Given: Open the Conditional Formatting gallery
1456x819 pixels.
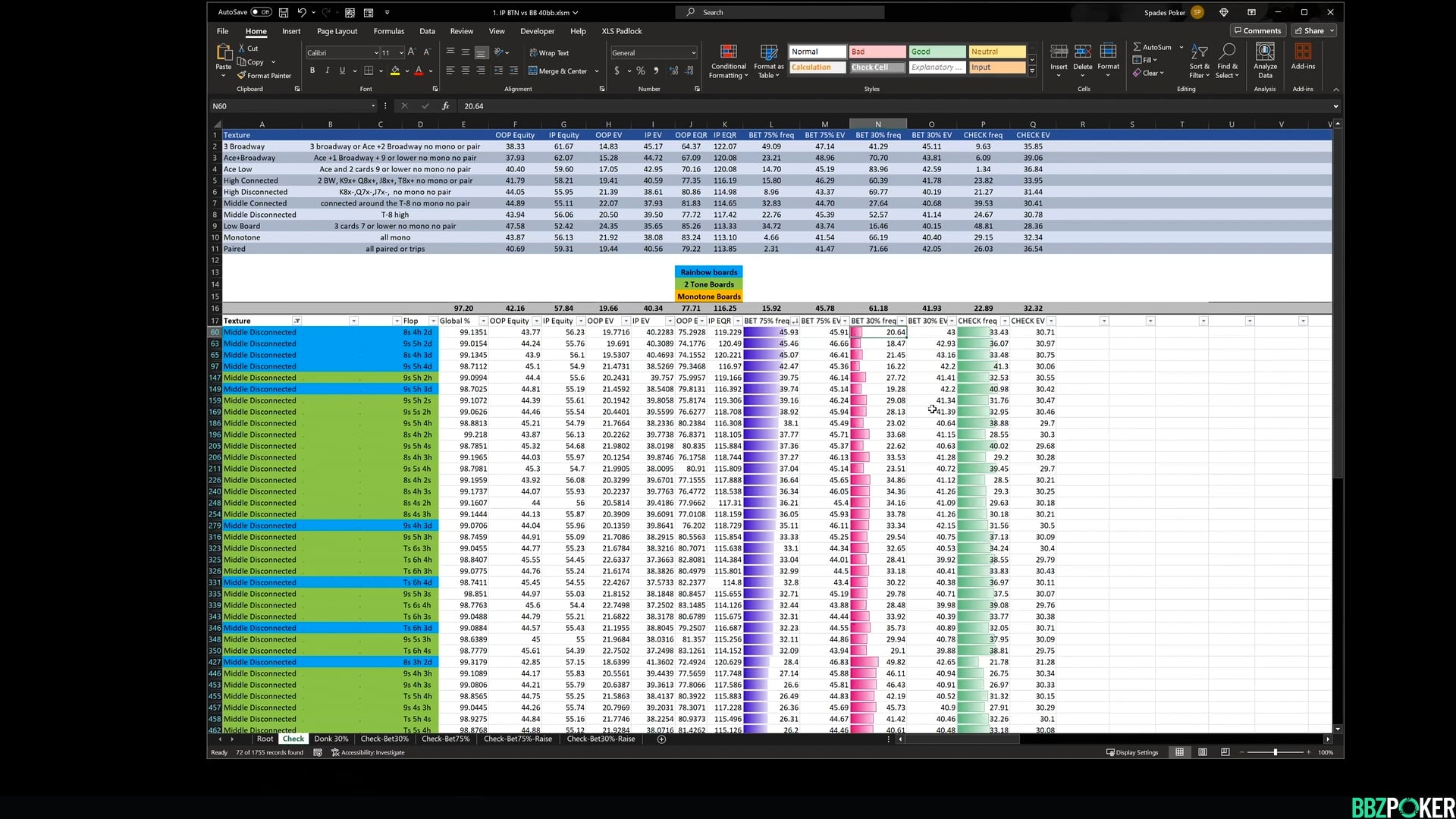Looking at the screenshot, I should 728,62.
